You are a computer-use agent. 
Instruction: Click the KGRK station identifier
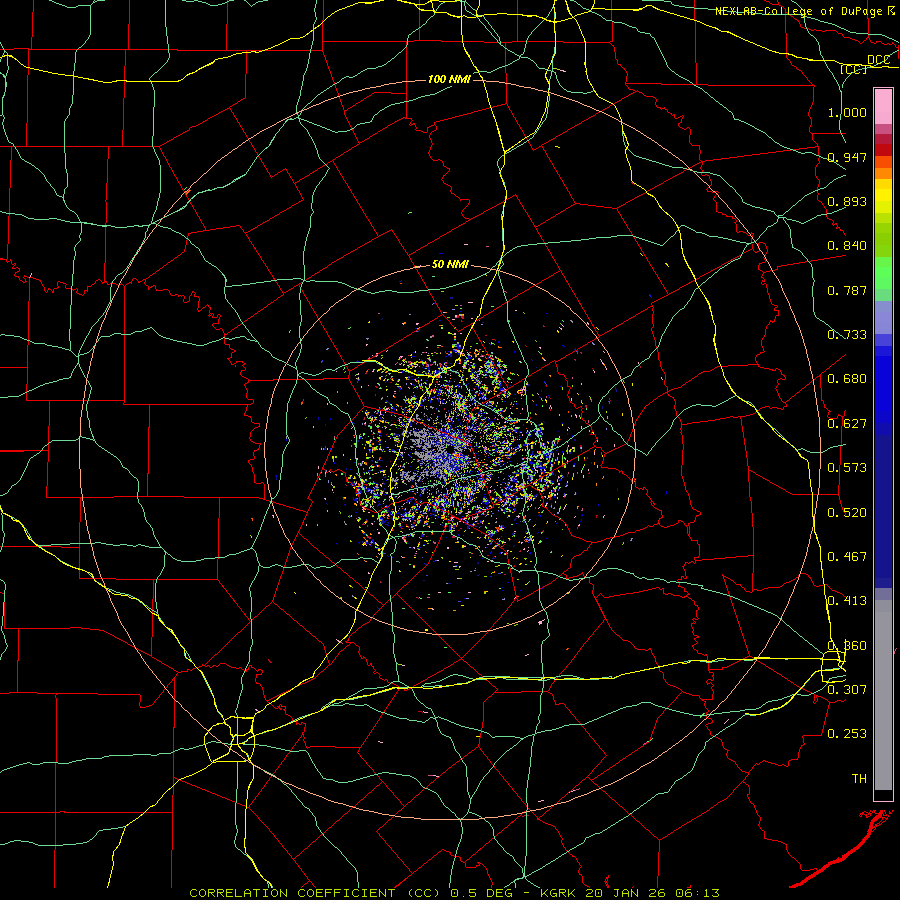tap(559, 893)
